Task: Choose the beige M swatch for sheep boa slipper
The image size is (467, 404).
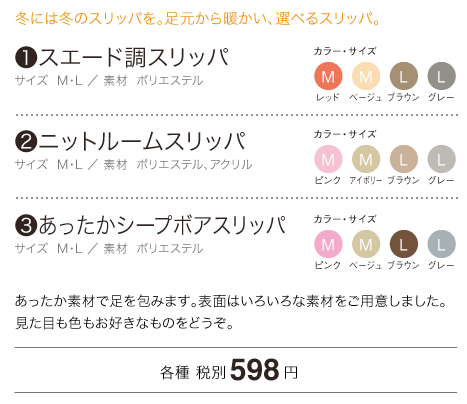Action: click(366, 244)
